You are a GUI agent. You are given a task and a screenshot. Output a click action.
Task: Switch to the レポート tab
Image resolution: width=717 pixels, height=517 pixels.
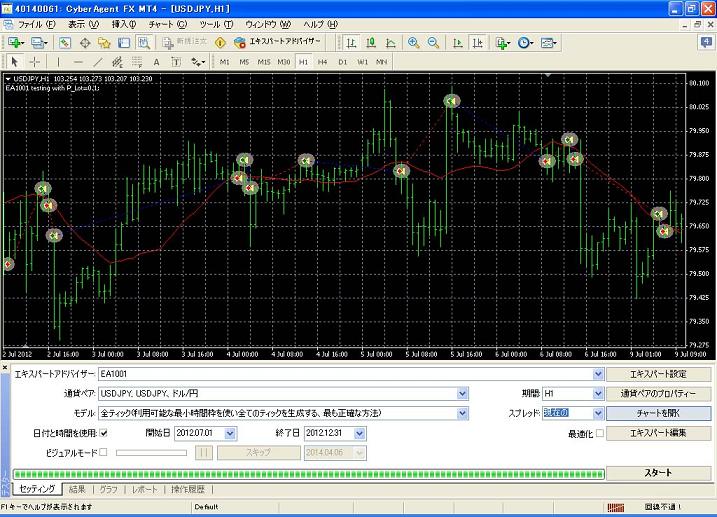(x=144, y=489)
